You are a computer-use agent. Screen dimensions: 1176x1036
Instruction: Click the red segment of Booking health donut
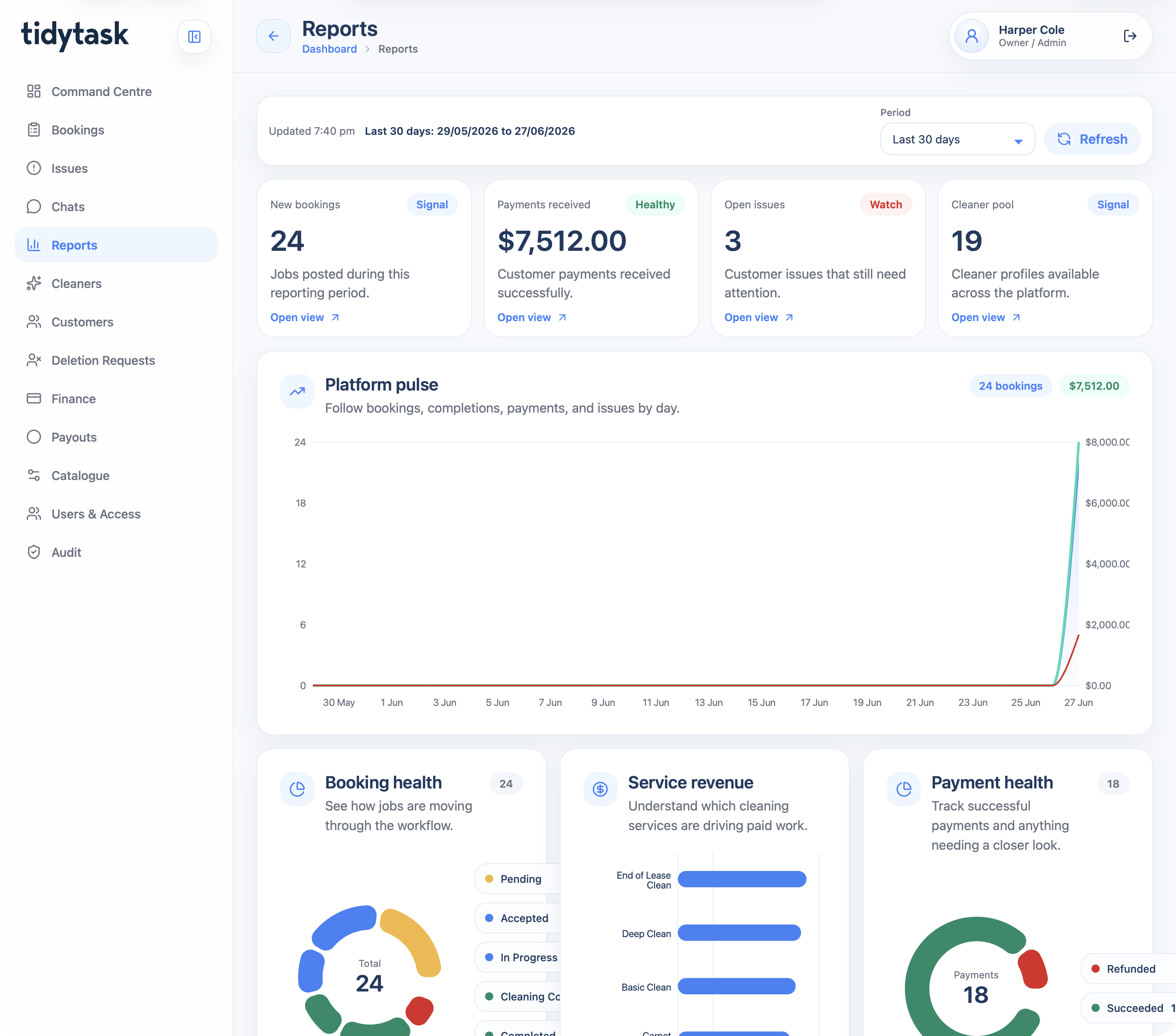[x=419, y=1010]
